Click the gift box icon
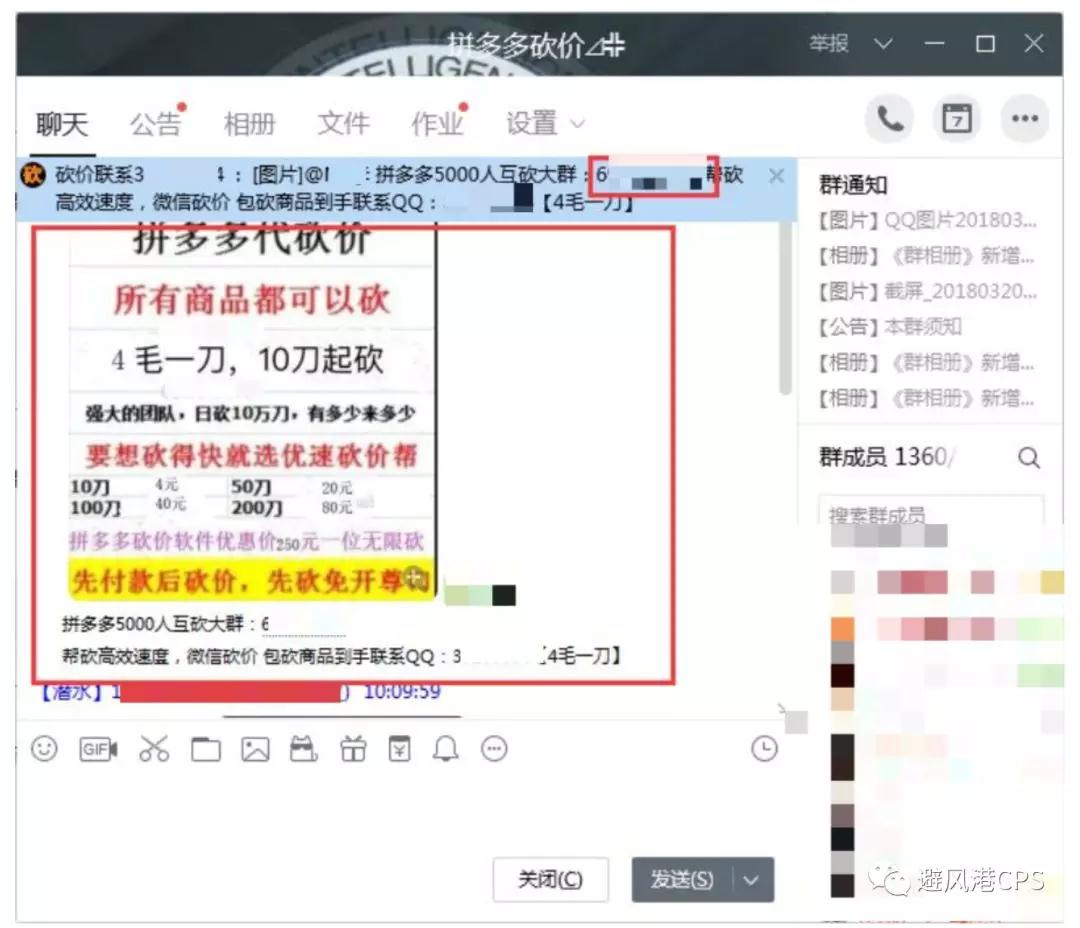The image size is (1080, 928). tap(353, 748)
